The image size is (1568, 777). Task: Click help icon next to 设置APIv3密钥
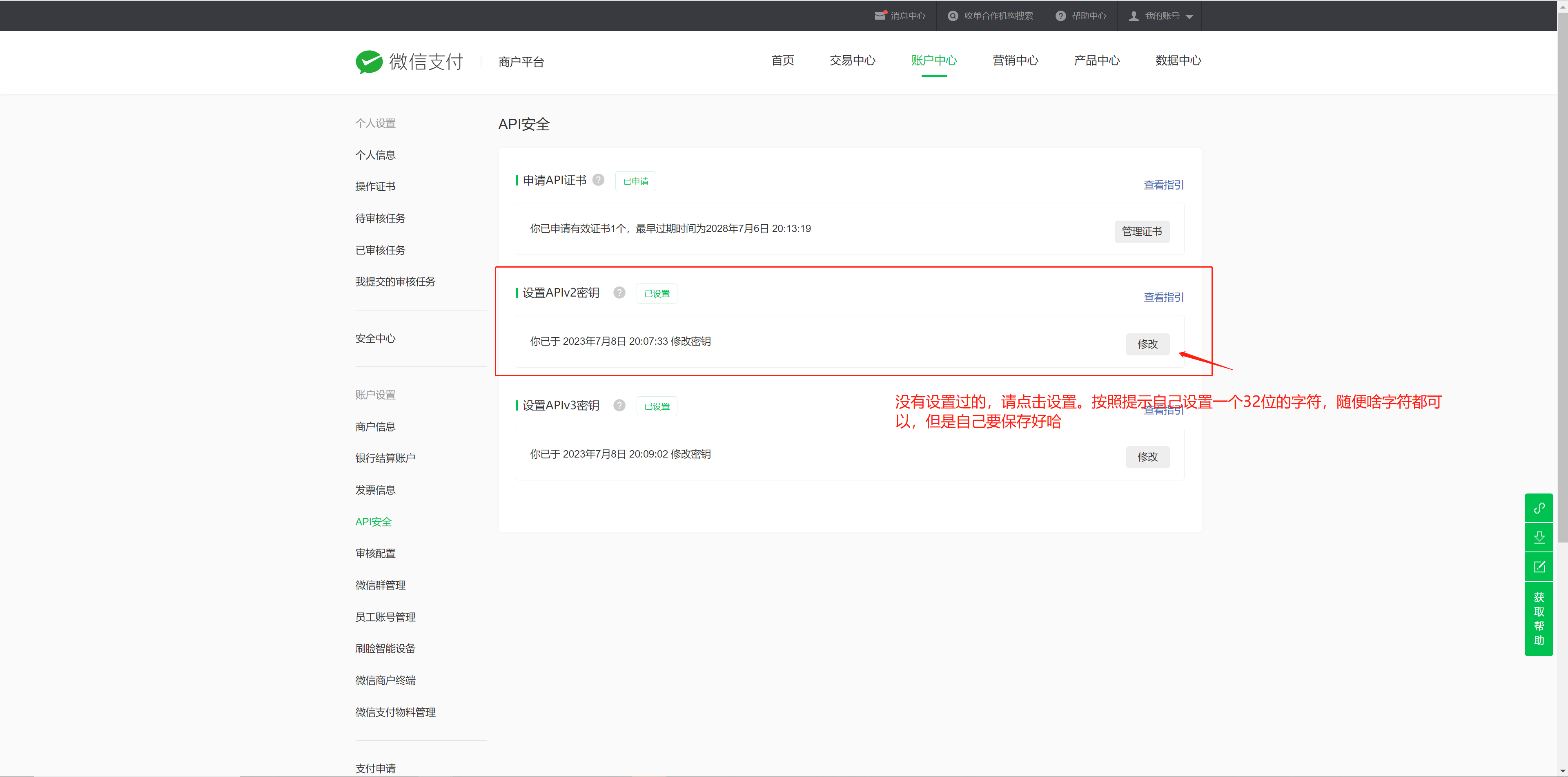619,405
